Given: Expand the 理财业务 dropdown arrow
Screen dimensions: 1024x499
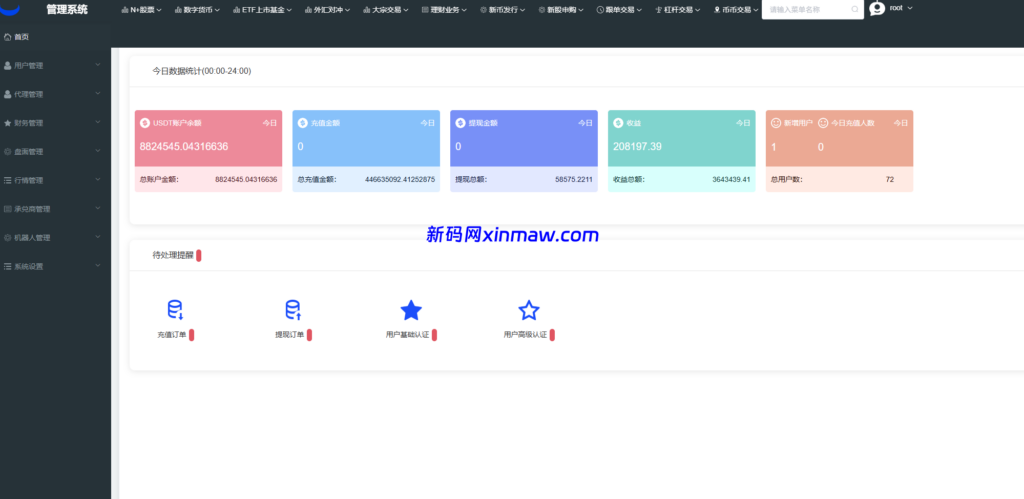Looking at the screenshot, I should [x=464, y=10].
